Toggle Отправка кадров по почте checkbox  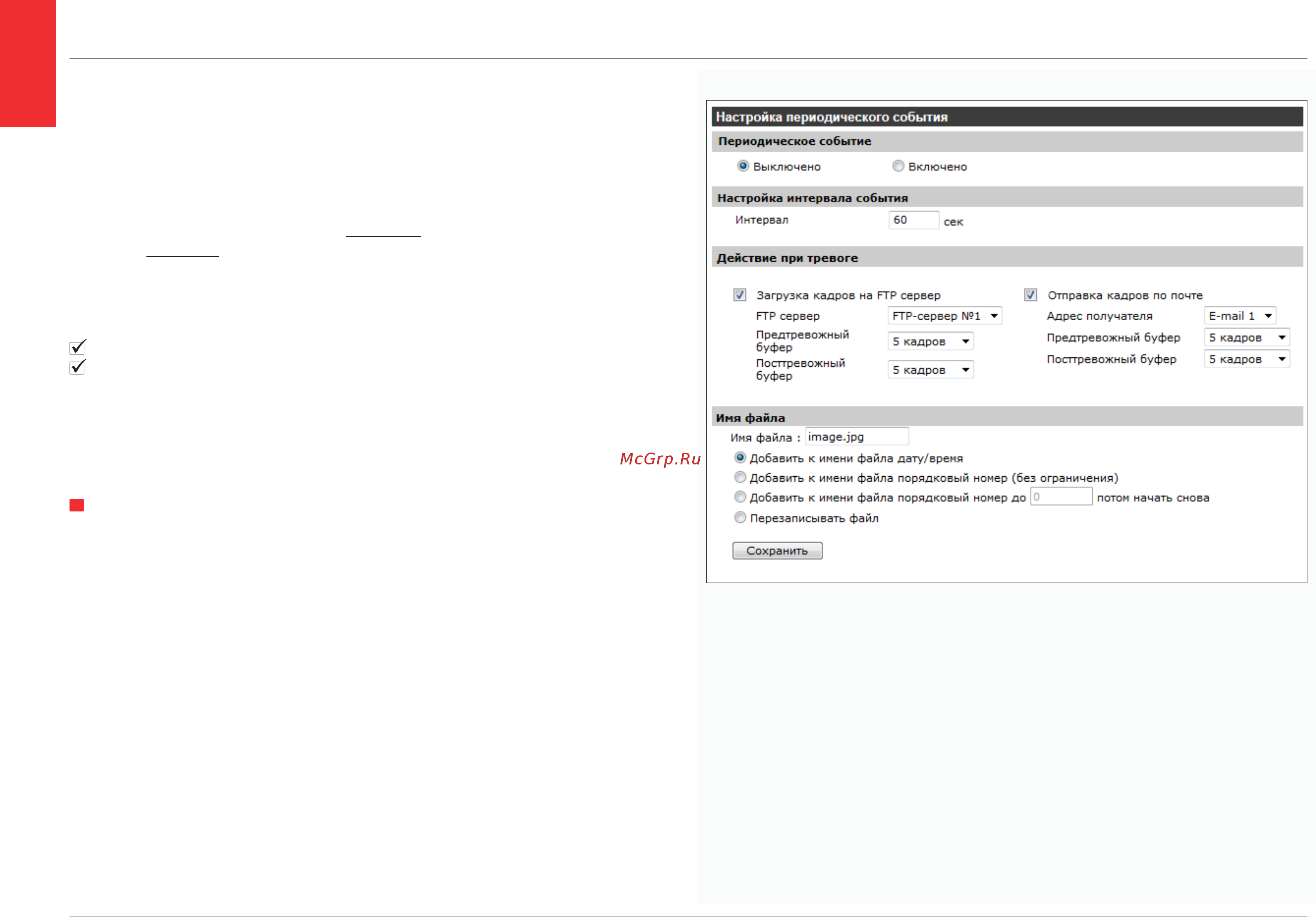tap(1031, 295)
